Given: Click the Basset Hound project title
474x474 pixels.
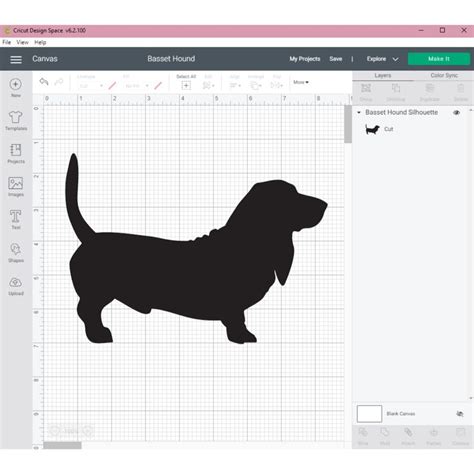Looking at the screenshot, I should [171, 59].
